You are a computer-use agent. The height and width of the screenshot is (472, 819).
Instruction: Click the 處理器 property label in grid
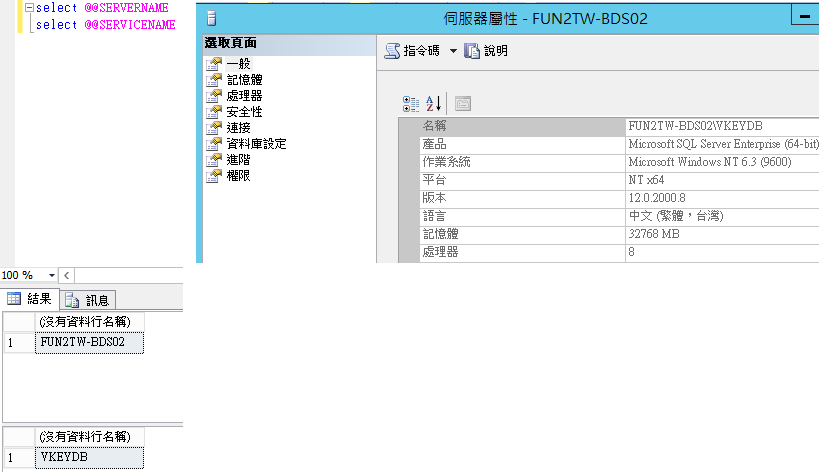pyautogui.click(x=440, y=252)
